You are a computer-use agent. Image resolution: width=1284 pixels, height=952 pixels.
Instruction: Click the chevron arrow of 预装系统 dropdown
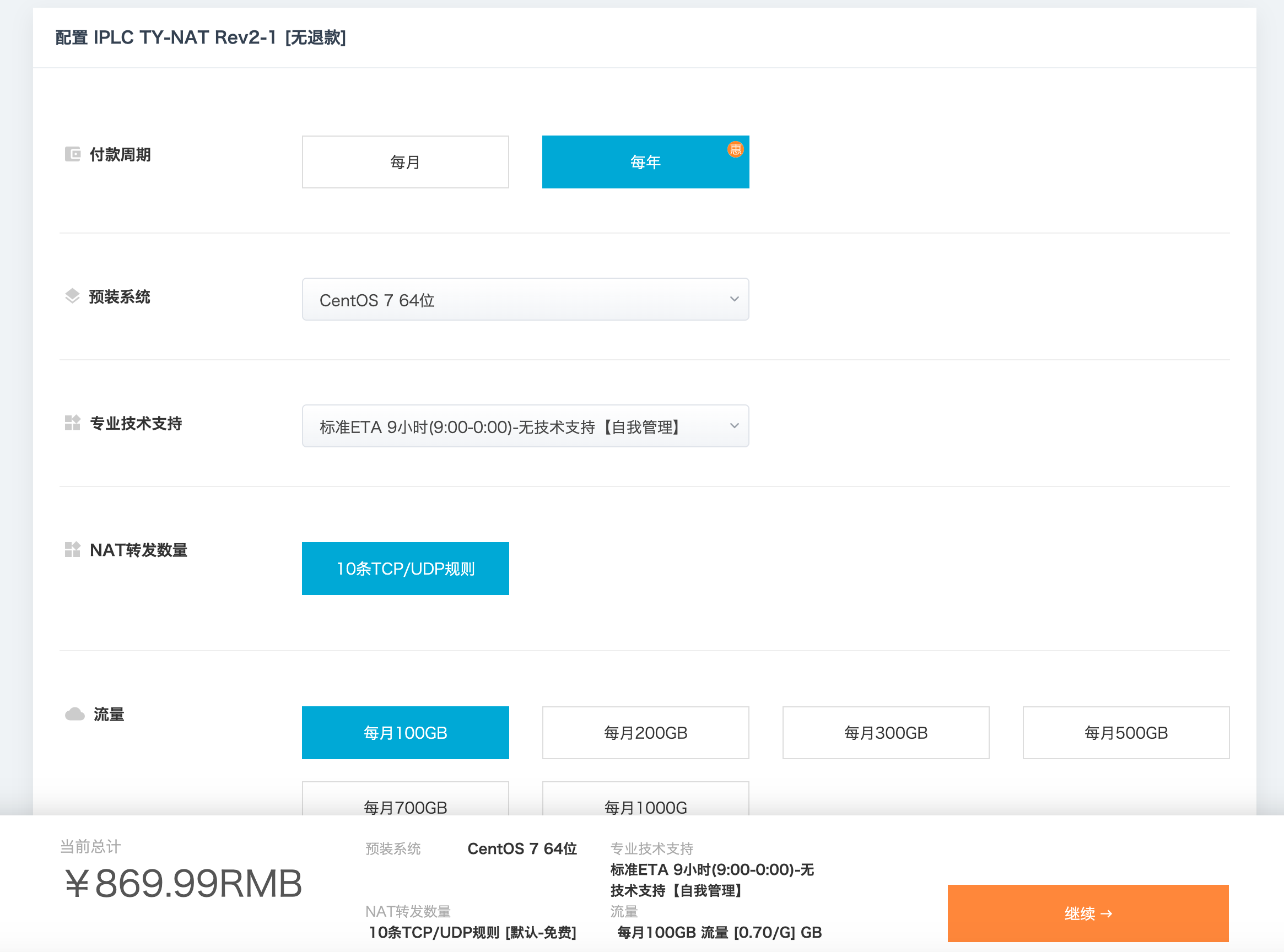point(734,299)
